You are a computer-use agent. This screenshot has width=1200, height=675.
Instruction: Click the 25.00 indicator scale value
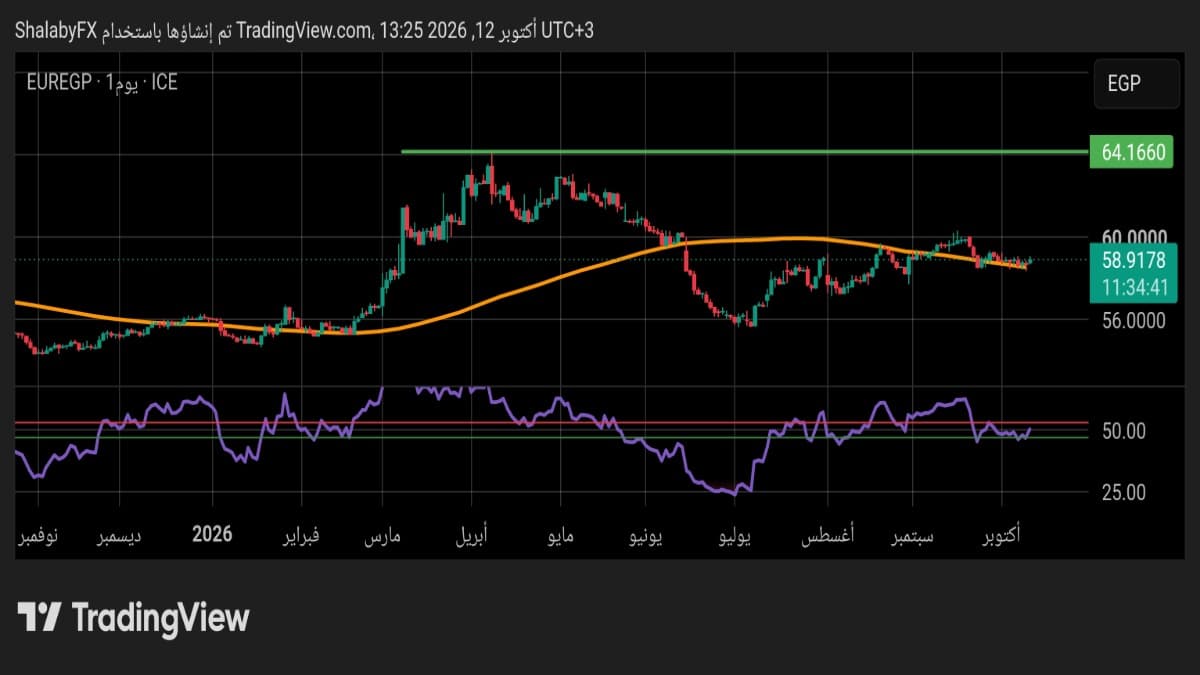coord(1123,492)
